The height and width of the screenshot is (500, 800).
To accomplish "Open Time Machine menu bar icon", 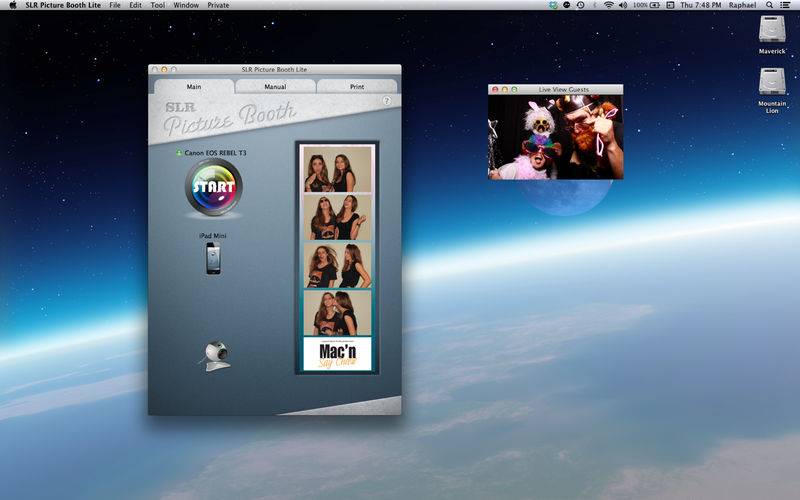I will pyautogui.click(x=581, y=5).
